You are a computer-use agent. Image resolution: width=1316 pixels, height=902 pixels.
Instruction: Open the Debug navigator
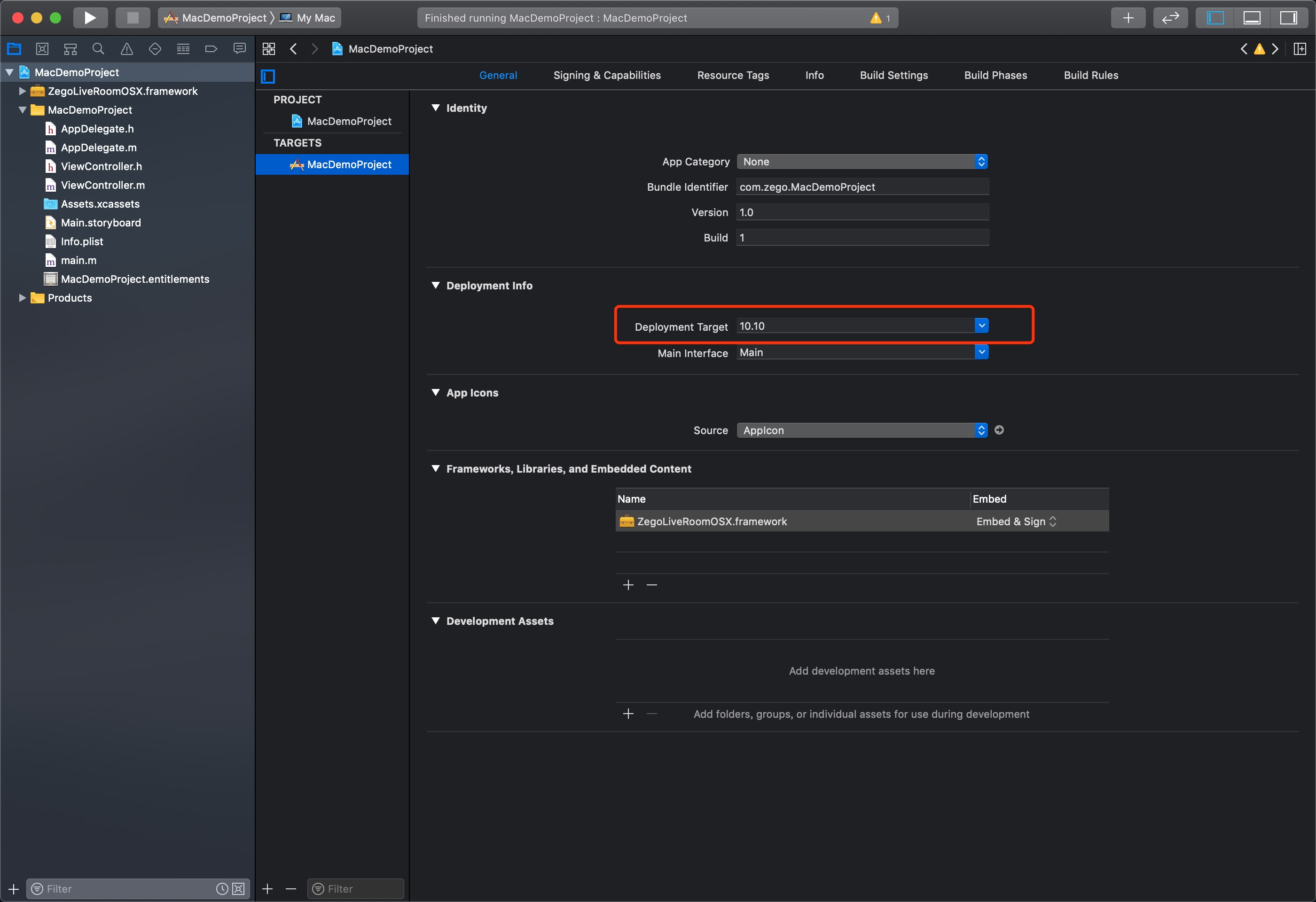click(183, 49)
